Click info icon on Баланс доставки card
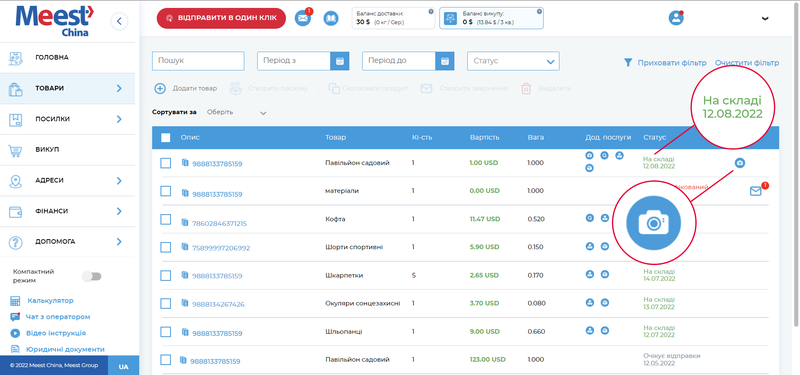The height and width of the screenshot is (375, 800). tap(431, 11)
